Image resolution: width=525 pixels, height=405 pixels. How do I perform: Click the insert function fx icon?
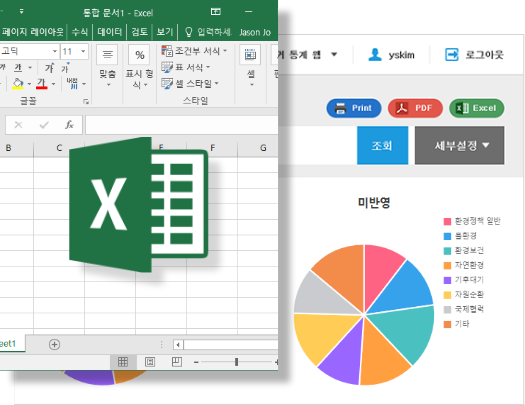pos(69,125)
